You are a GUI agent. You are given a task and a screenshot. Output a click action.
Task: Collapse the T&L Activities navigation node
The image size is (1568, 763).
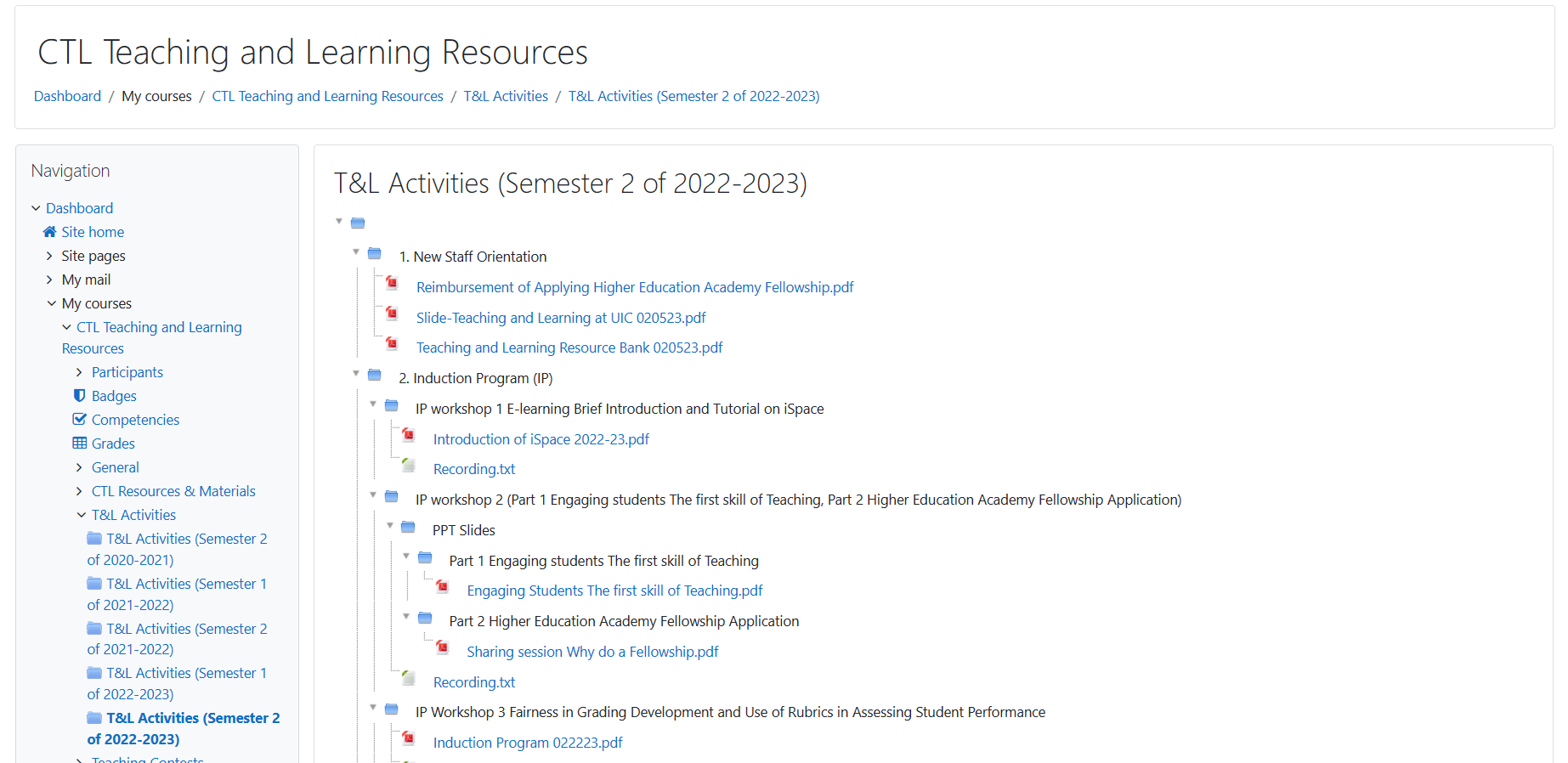pos(82,515)
